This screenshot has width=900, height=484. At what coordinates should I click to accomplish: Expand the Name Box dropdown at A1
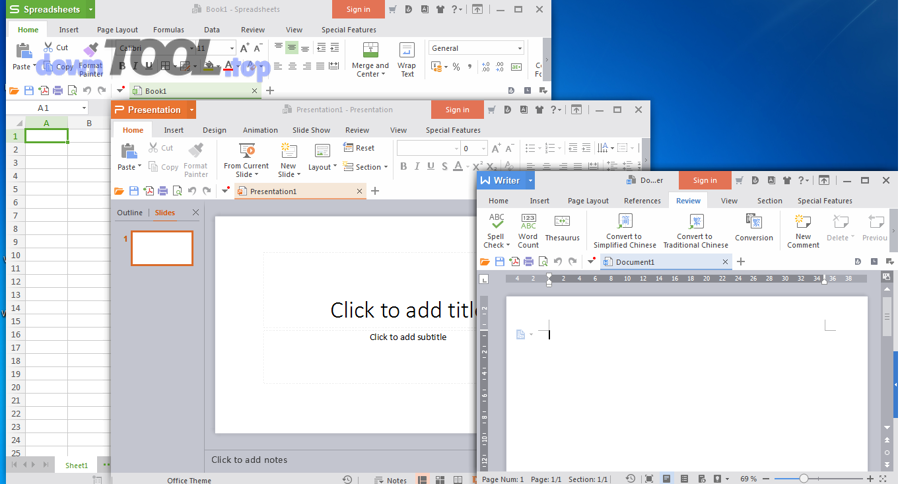click(x=84, y=108)
